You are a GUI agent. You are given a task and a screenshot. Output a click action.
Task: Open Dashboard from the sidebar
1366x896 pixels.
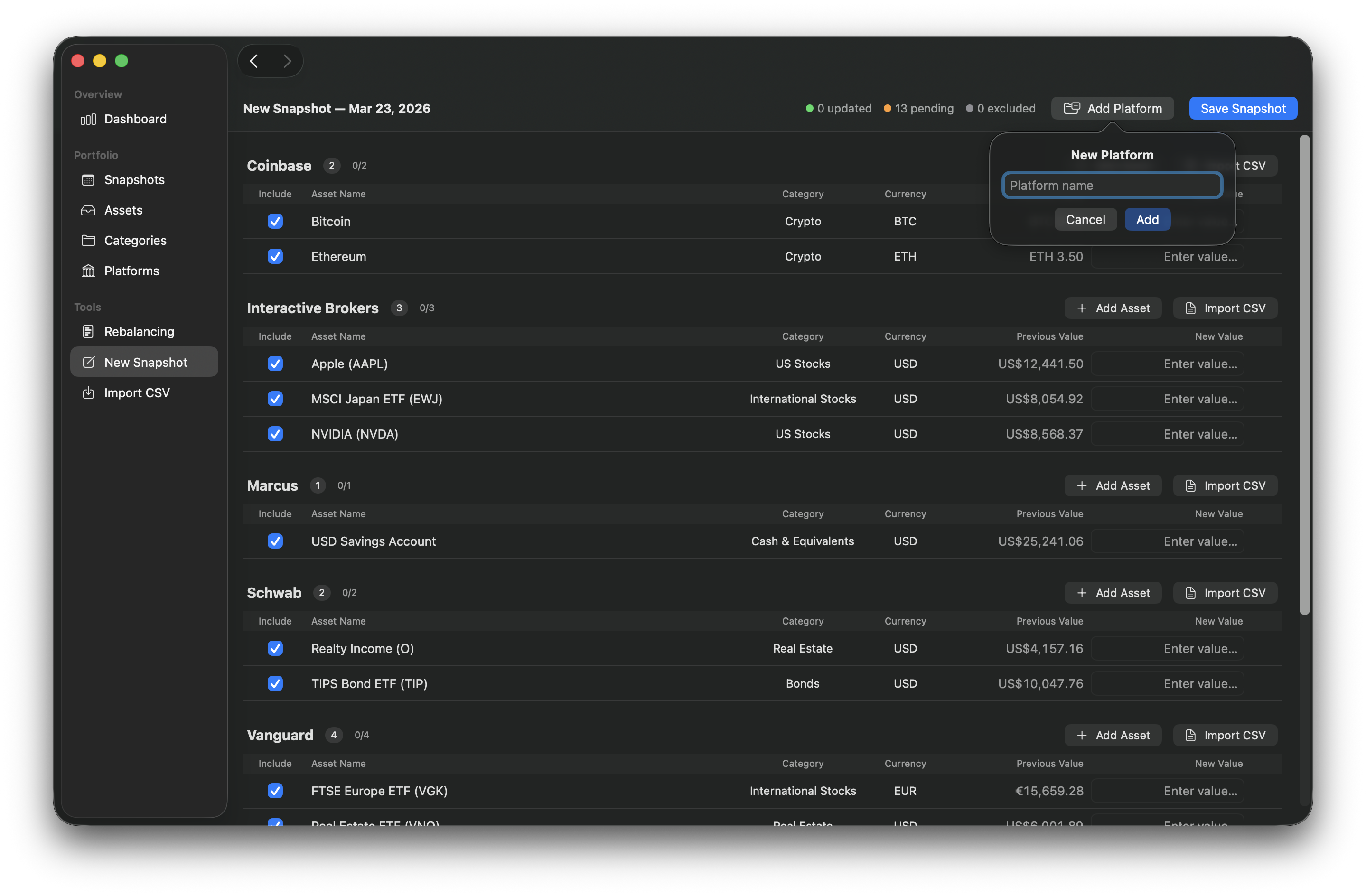tap(144, 120)
